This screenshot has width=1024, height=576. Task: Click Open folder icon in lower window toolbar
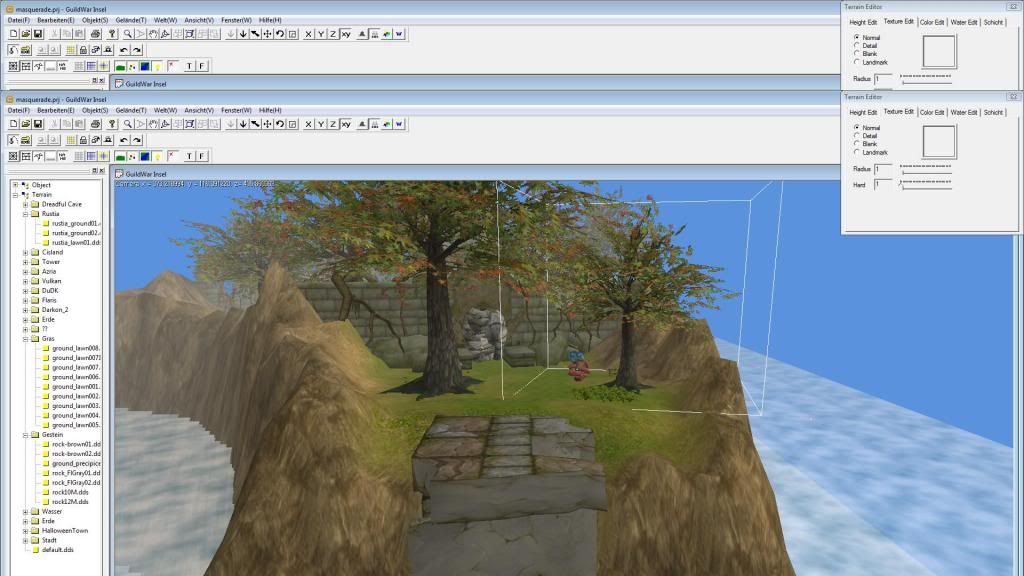[x=25, y=124]
